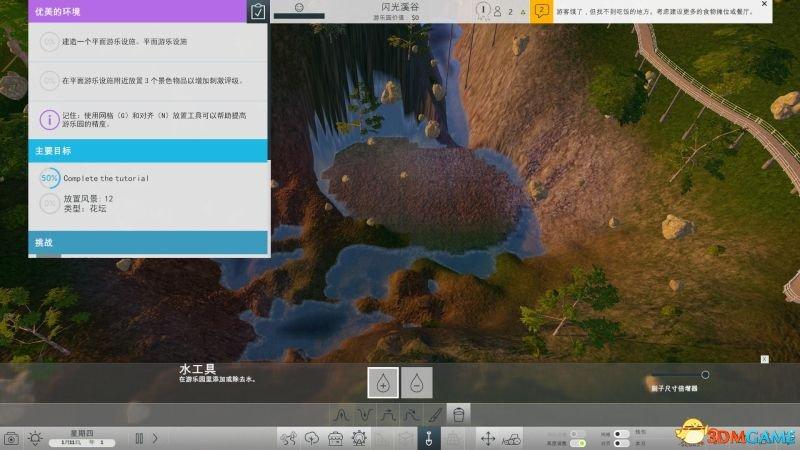This screenshot has width=800, height=450.
Task: Toggle the green height setting switch
Action: 578,443
